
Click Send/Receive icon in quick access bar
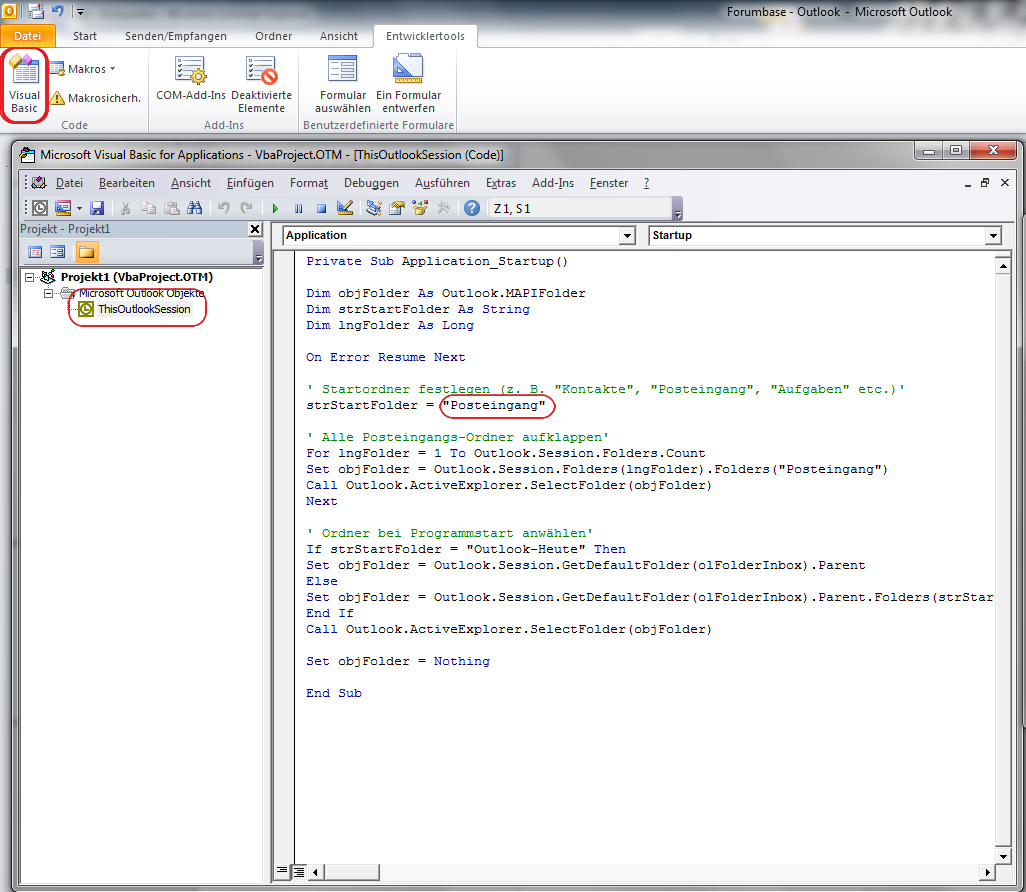click(36, 11)
